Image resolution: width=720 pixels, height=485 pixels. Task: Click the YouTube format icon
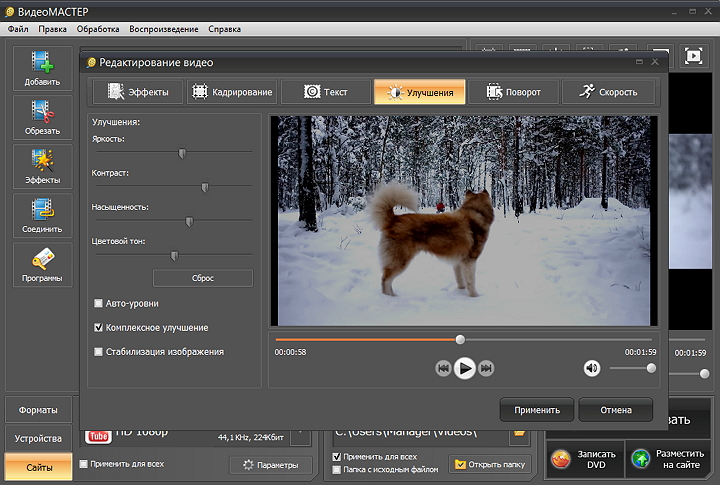[98, 436]
